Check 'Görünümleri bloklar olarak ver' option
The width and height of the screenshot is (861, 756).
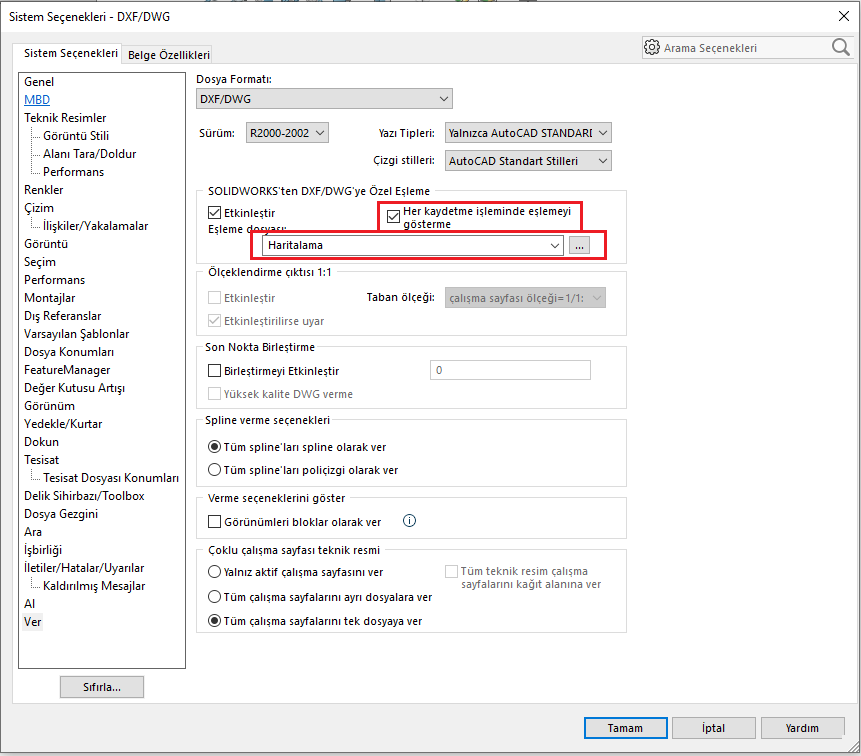(214, 522)
